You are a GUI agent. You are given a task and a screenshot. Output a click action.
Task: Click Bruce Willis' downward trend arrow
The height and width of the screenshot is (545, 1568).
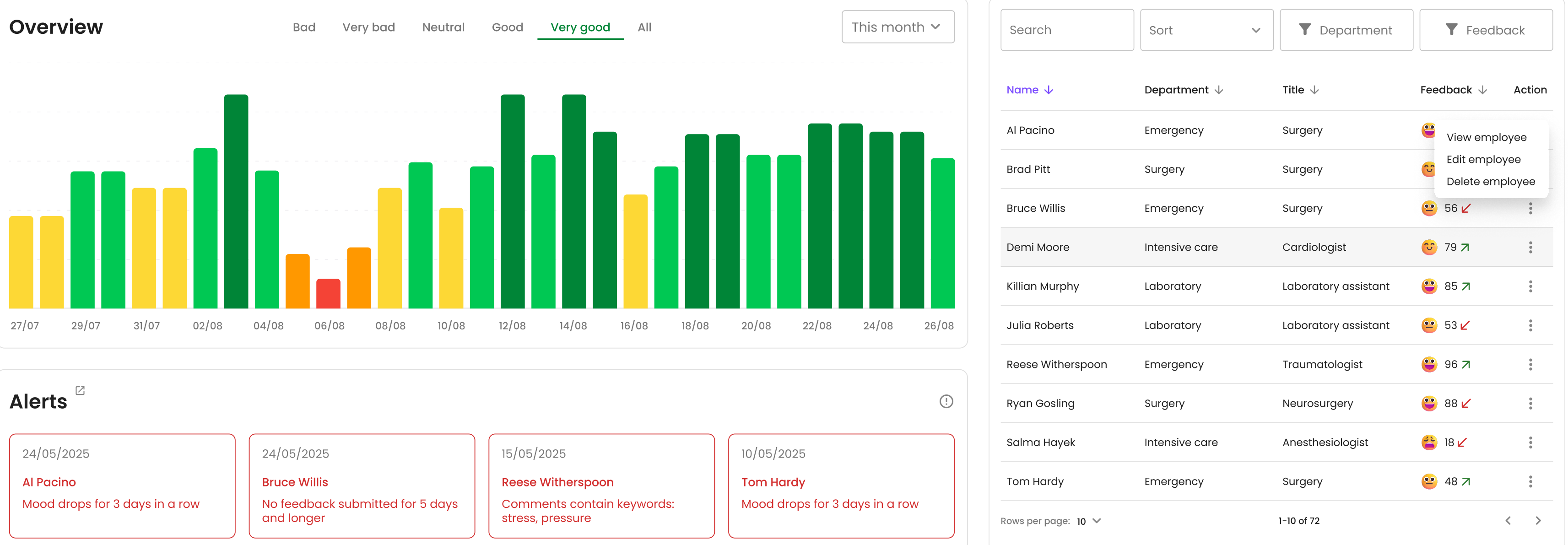pyautogui.click(x=1466, y=209)
